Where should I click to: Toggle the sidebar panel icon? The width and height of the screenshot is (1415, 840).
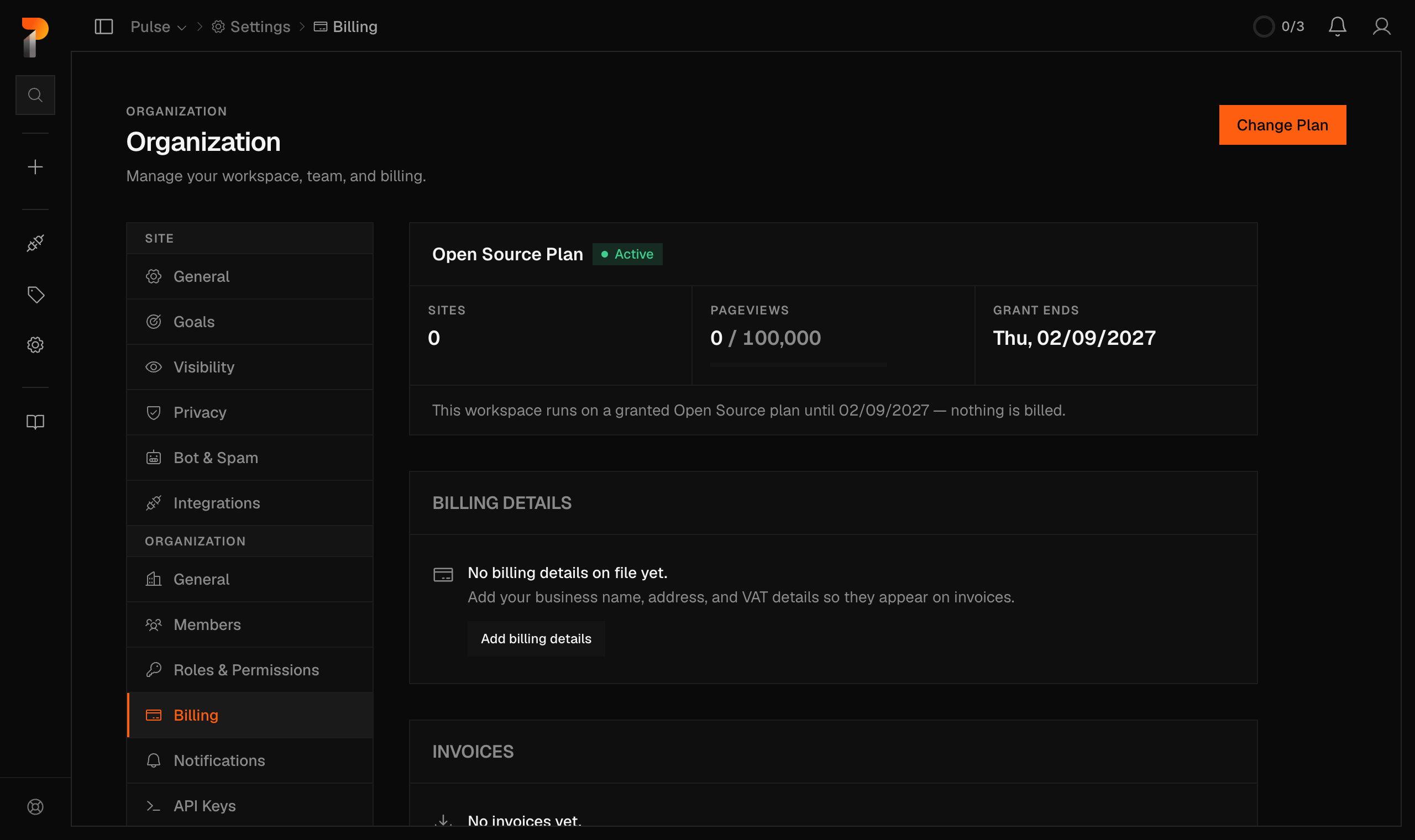pos(103,27)
